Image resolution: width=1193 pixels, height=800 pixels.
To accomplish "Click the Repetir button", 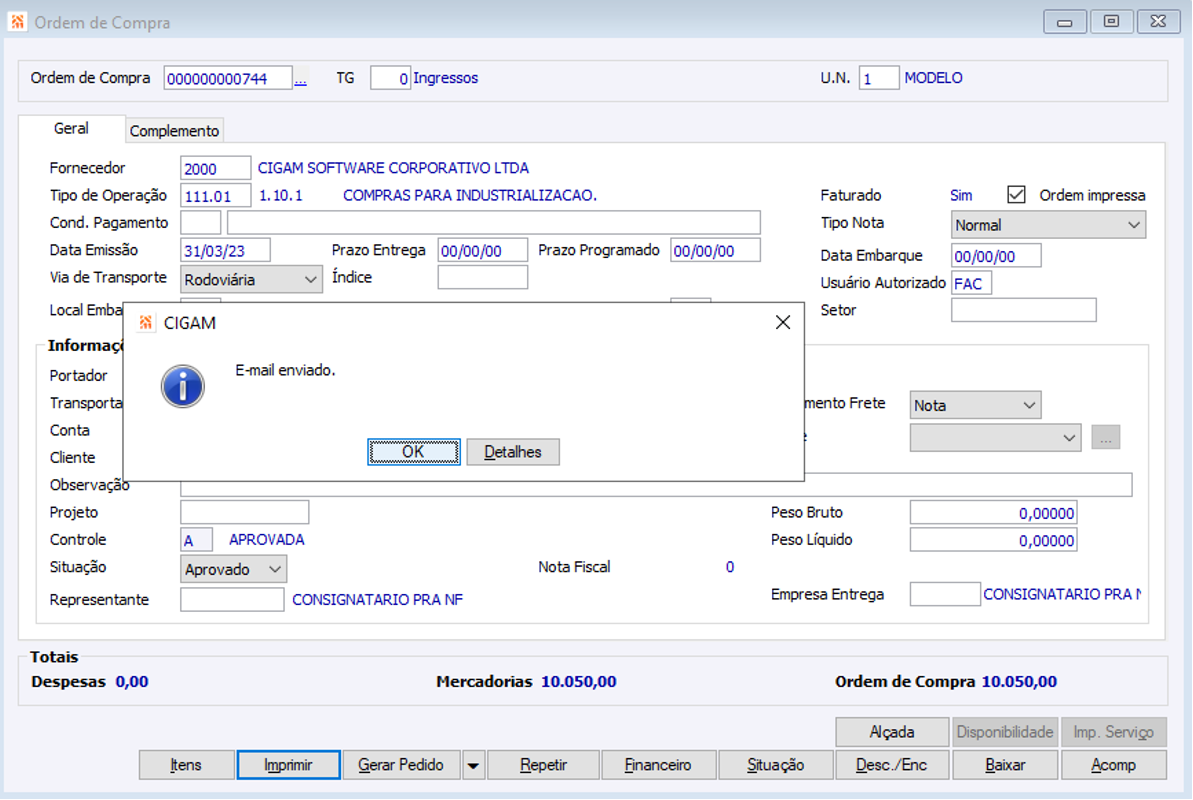I will click(x=543, y=765).
